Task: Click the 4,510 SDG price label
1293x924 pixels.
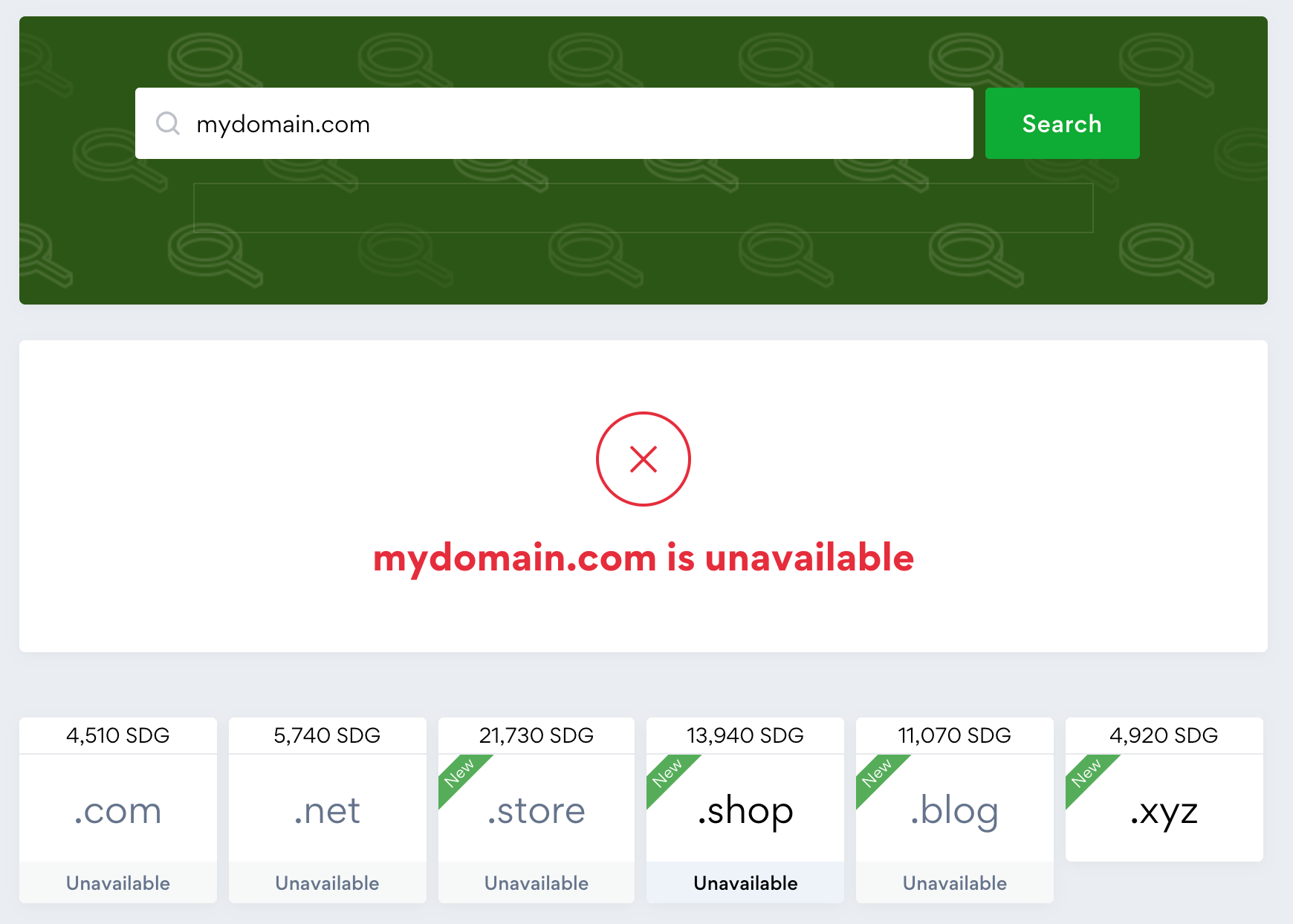Action: [118, 735]
